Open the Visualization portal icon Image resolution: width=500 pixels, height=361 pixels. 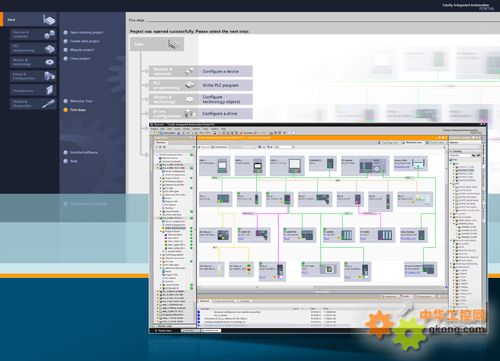pyautogui.click(x=49, y=90)
